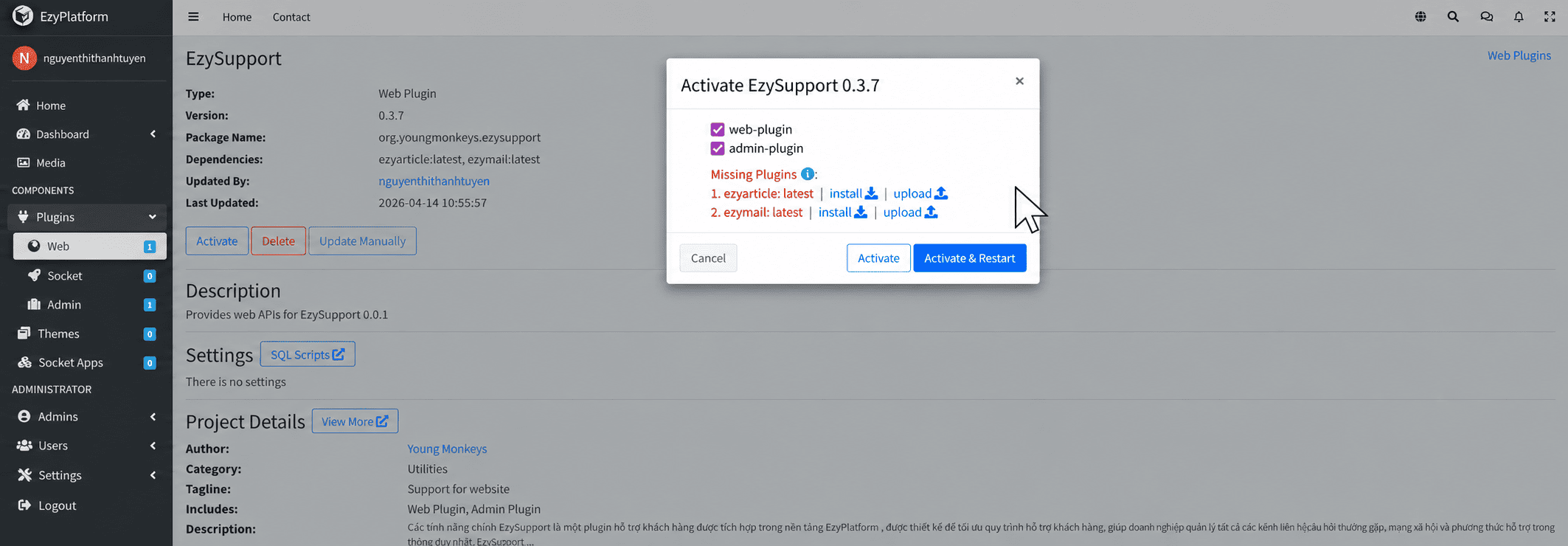
Task: Click the dialog's outlined Activate button
Action: 878,258
